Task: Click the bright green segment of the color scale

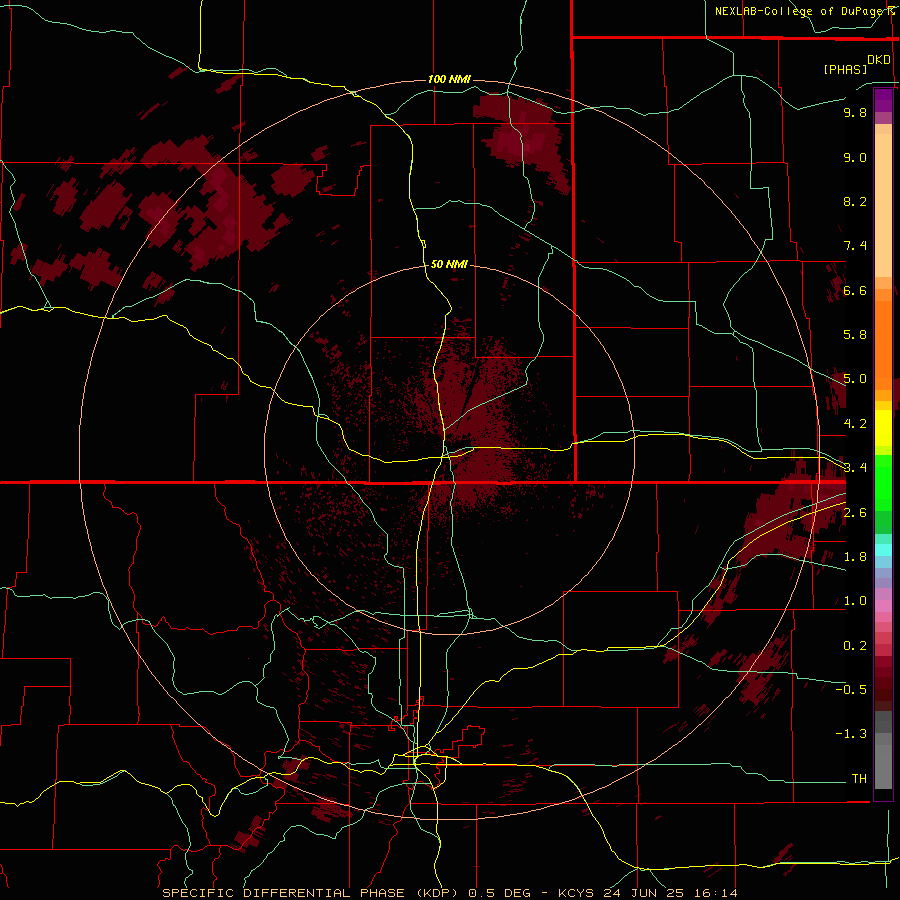Action: tap(883, 483)
